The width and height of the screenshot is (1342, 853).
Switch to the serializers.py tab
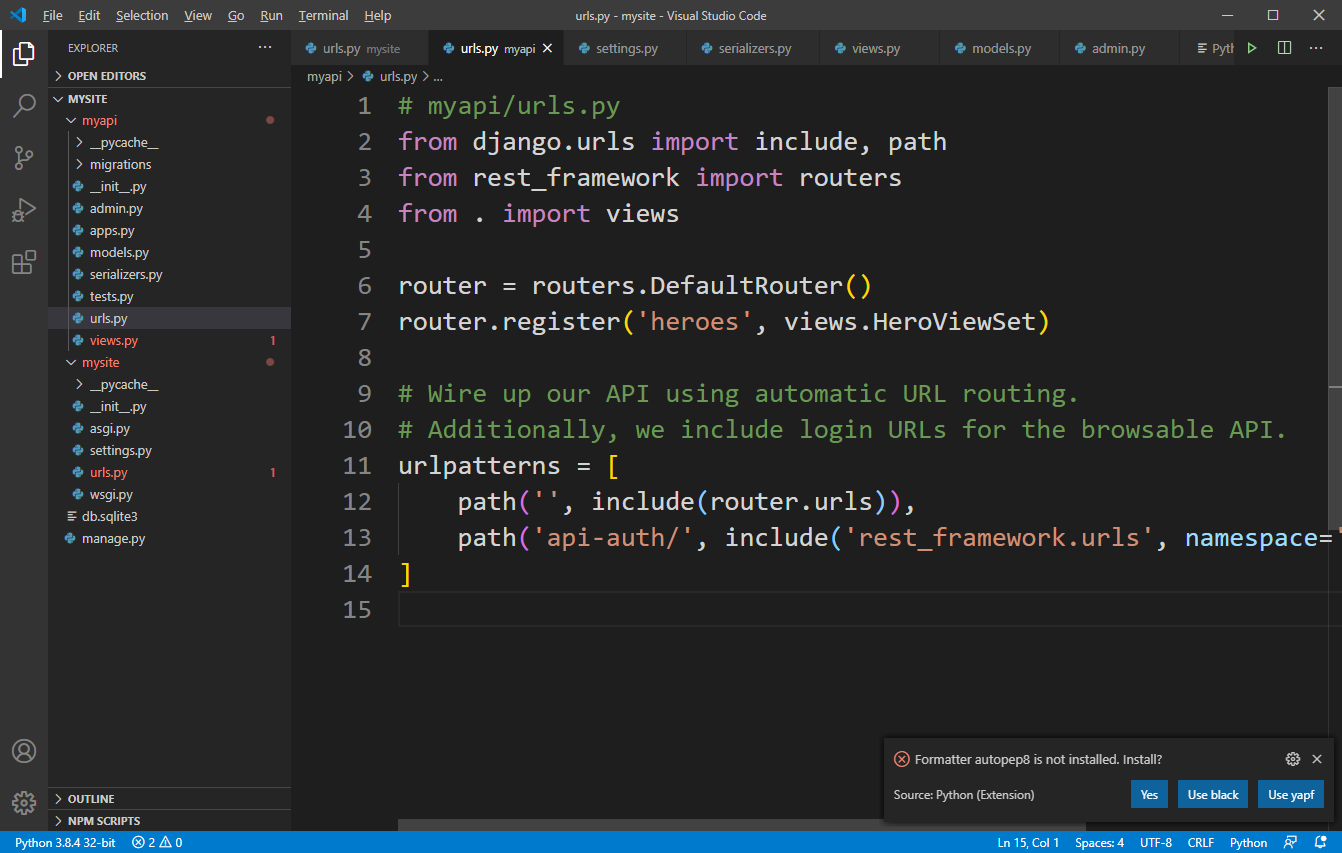(x=754, y=48)
